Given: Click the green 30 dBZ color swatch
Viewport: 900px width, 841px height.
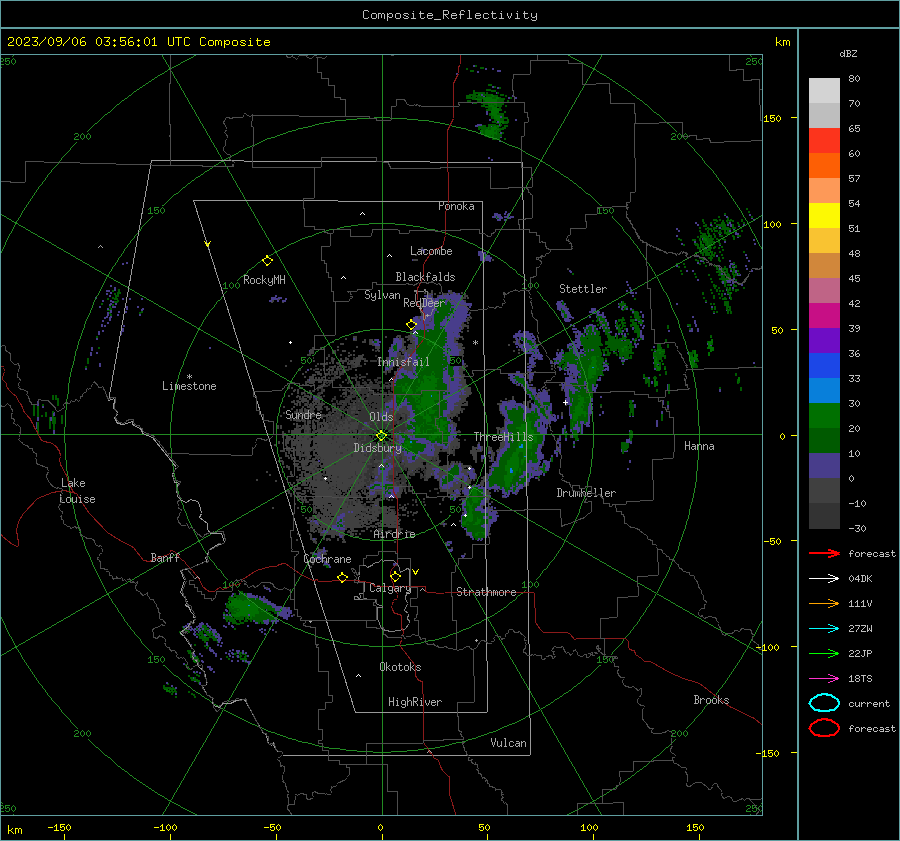Looking at the screenshot, I should pyautogui.click(x=824, y=416).
